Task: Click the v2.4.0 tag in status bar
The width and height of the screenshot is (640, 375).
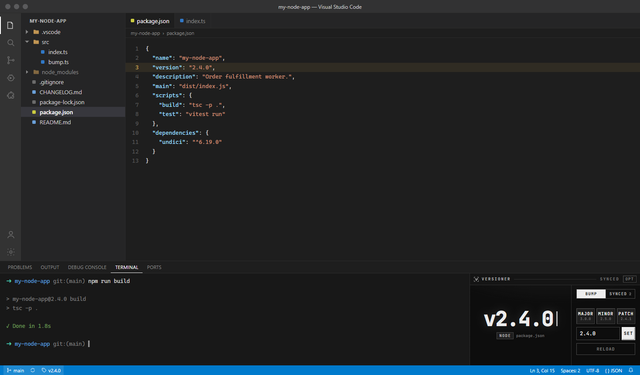Action: [x=51, y=371]
